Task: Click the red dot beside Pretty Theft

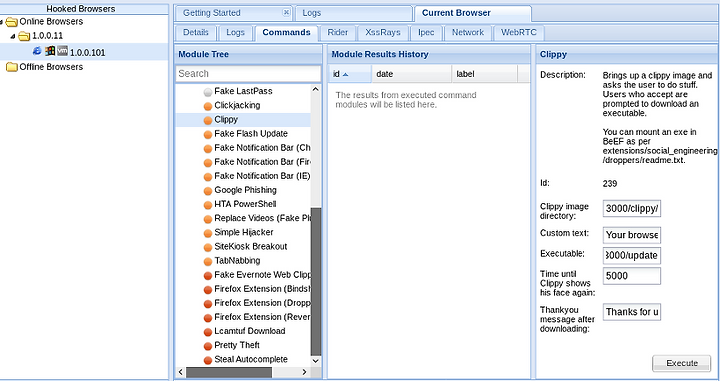Action: point(208,346)
